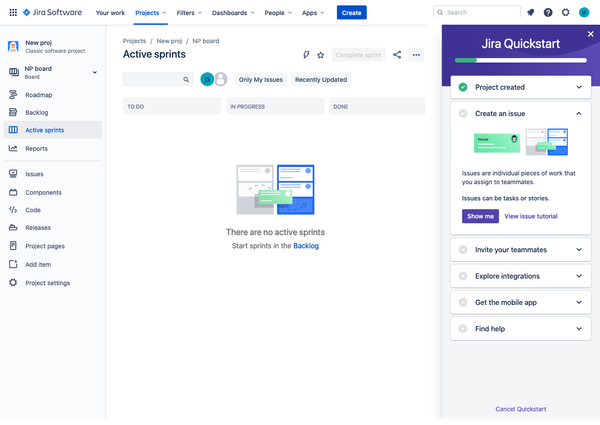Go to Your work

[110, 13]
